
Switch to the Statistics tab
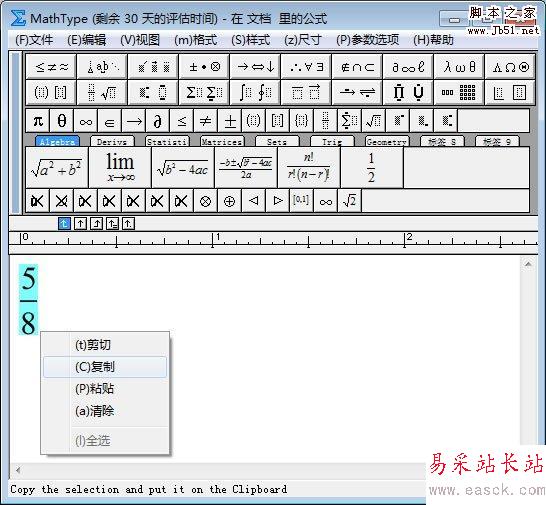167,141
